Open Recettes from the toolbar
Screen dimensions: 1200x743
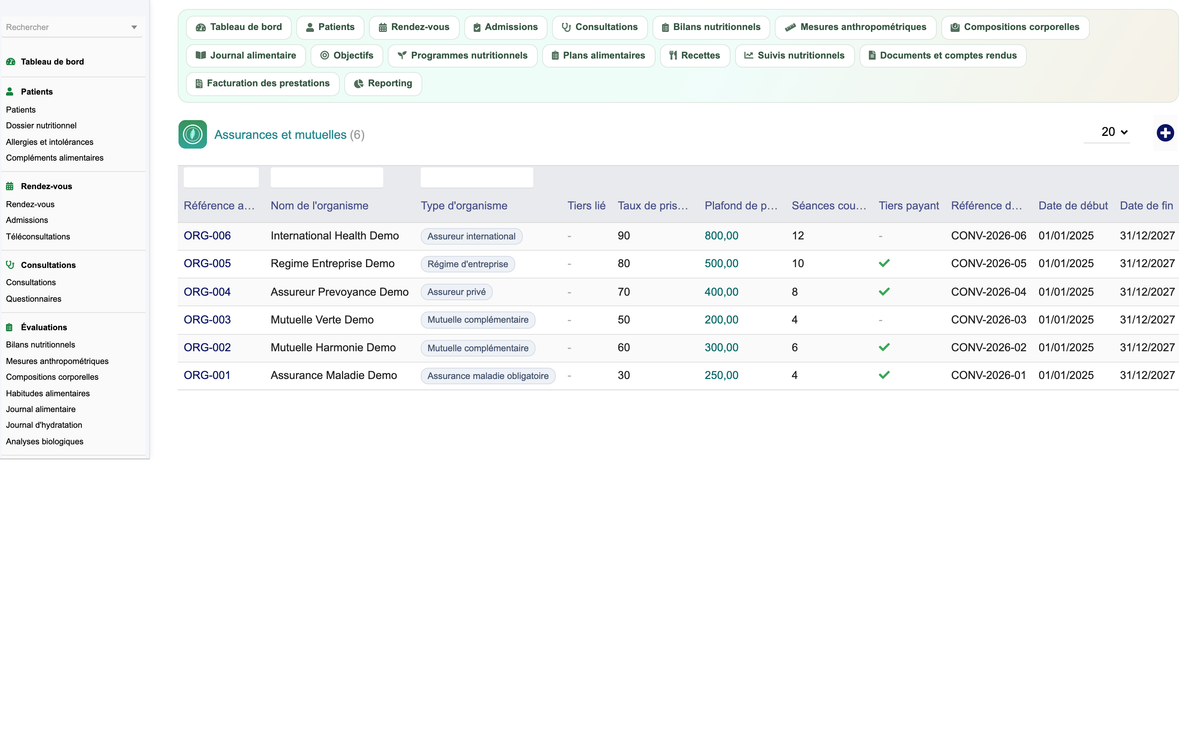(x=695, y=55)
